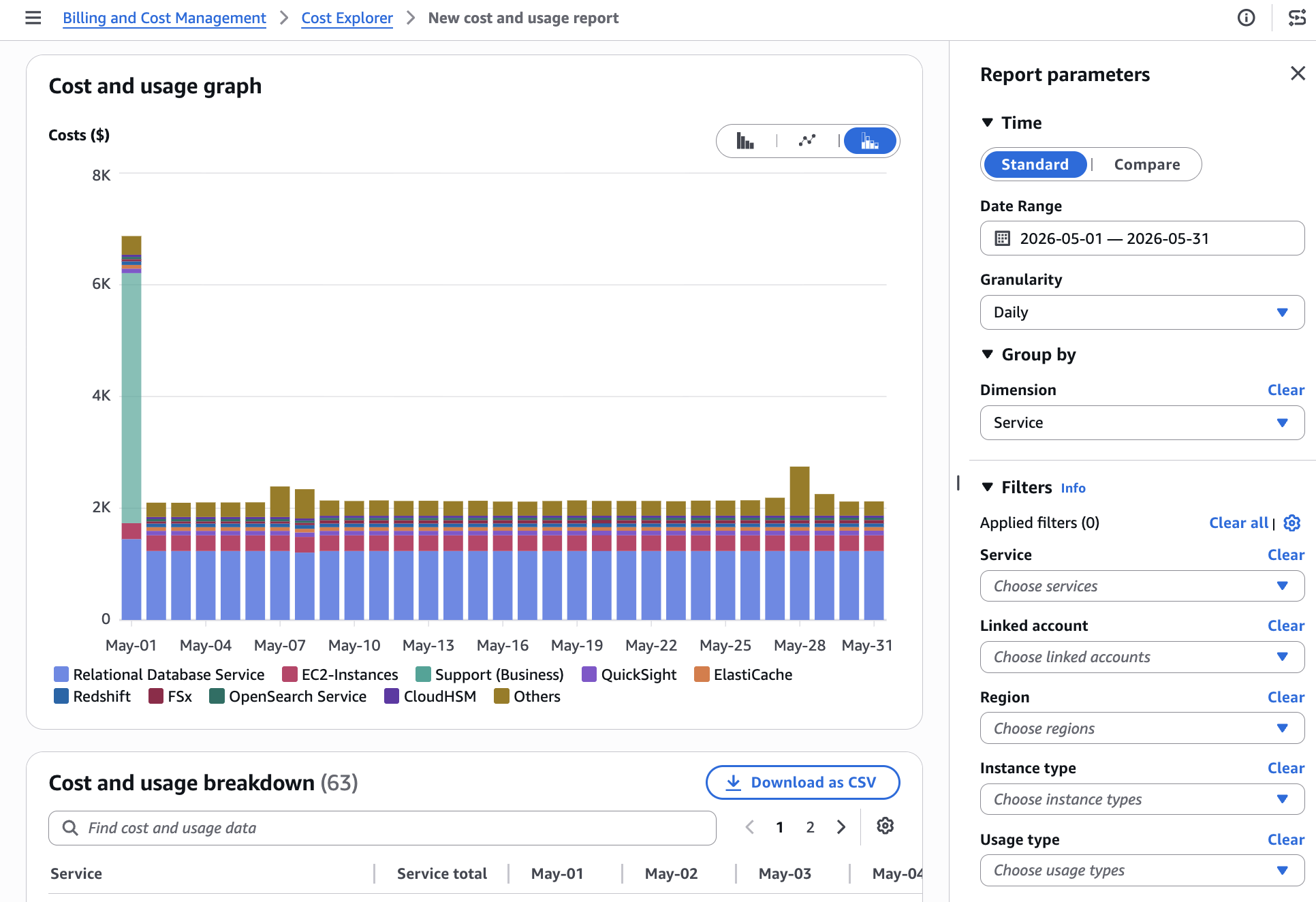Open the hamburger navigation menu
1316x902 pixels.
coord(33,18)
